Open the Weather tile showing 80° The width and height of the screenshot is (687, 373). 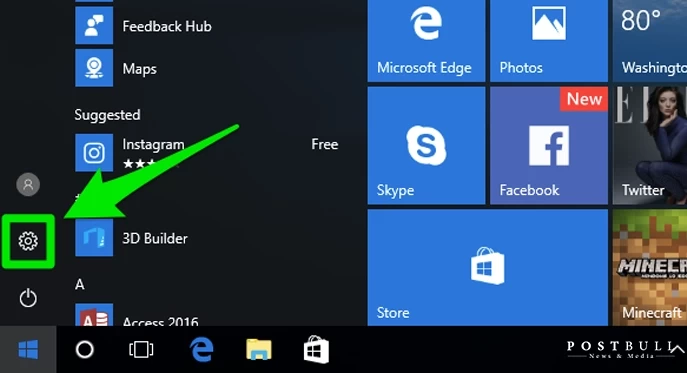pos(650,41)
